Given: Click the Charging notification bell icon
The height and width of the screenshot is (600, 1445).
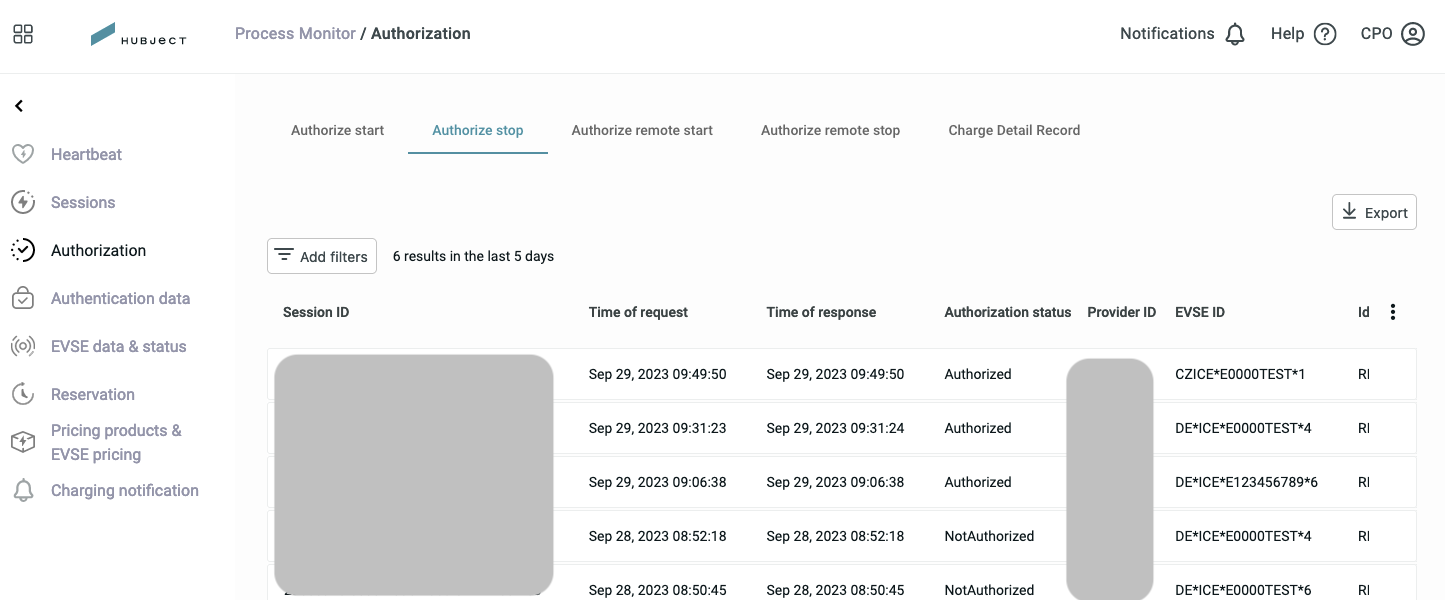Looking at the screenshot, I should tap(23, 490).
